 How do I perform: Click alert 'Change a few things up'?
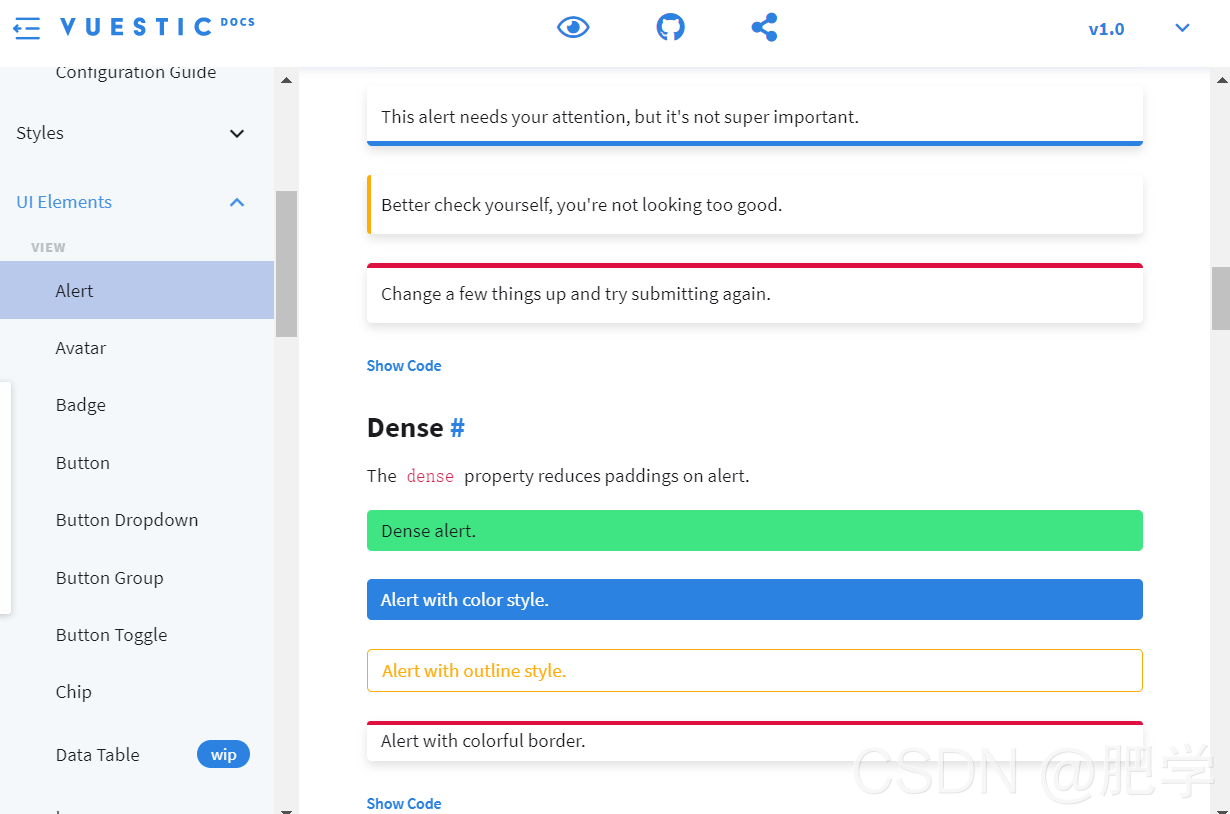pos(755,293)
